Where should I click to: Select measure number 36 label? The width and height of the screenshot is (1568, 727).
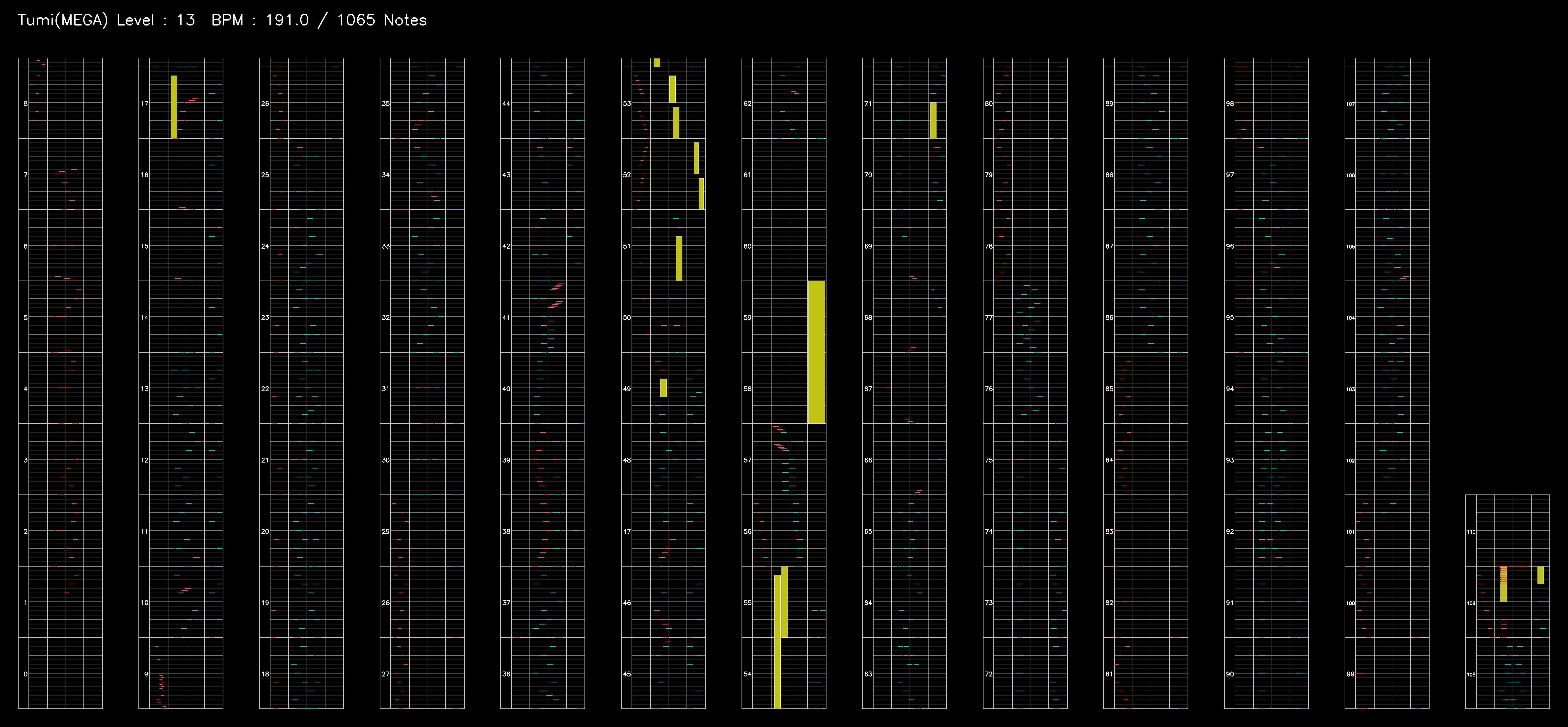[x=506, y=674]
